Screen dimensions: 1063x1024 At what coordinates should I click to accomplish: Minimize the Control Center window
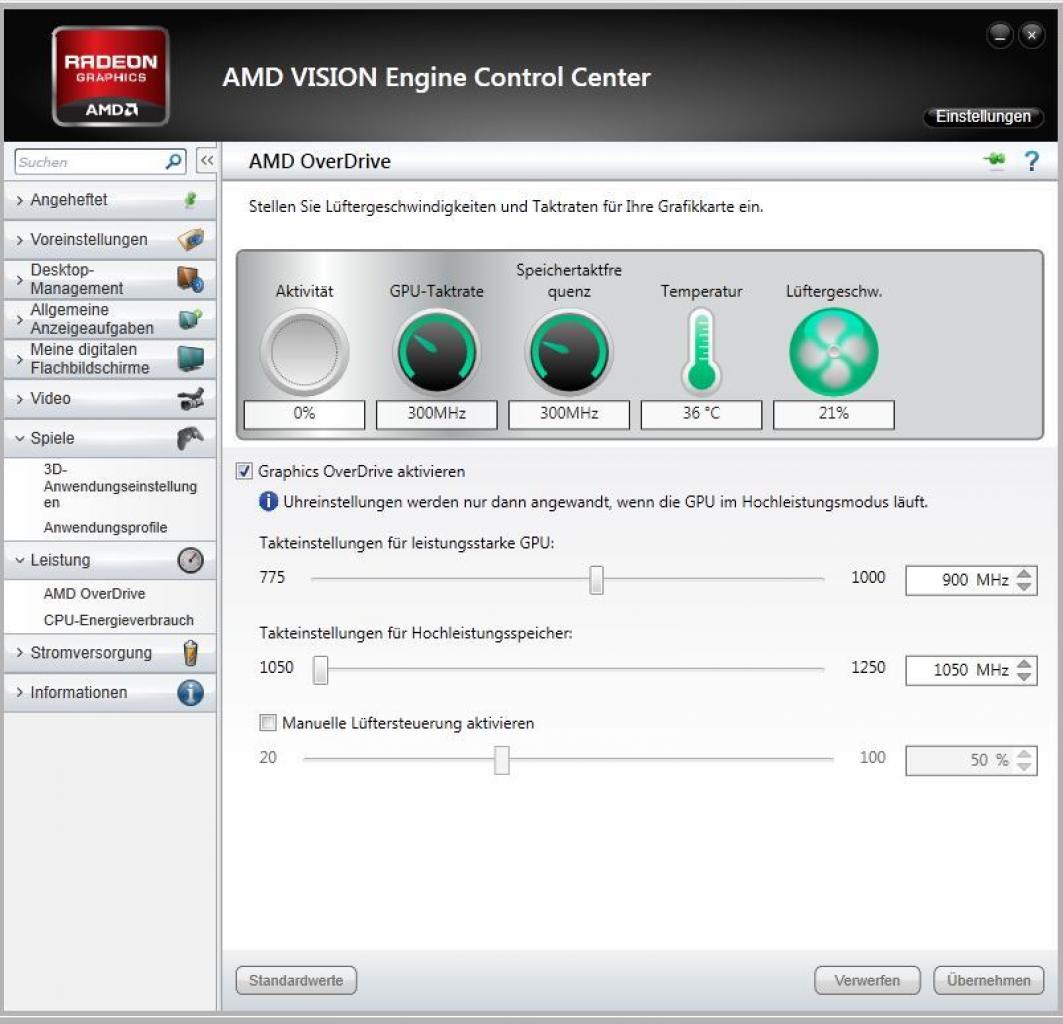1000,35
